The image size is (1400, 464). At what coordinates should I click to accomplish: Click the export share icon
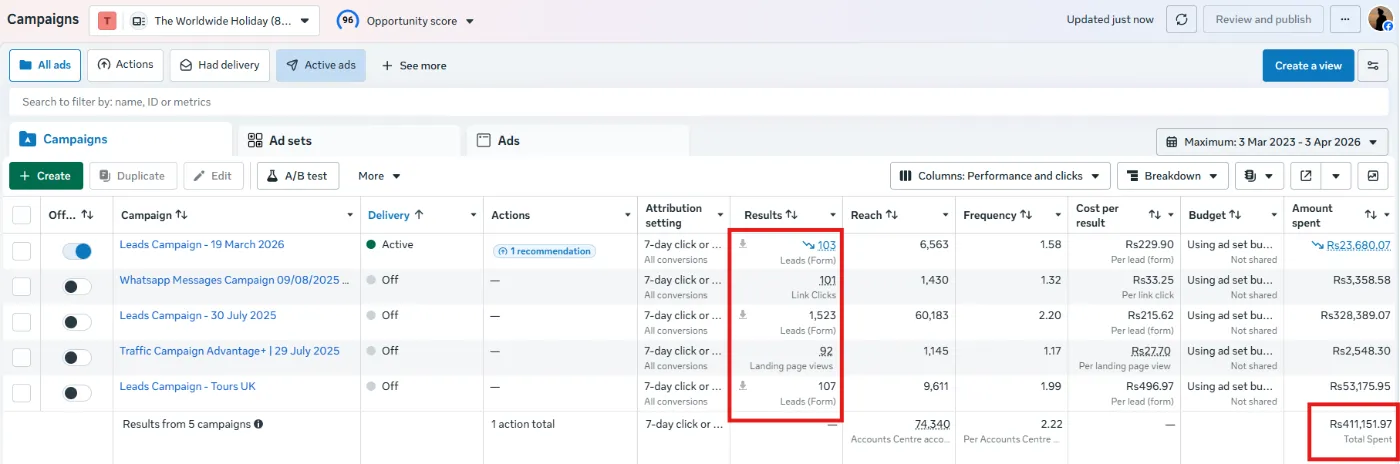click(1305, 175)
